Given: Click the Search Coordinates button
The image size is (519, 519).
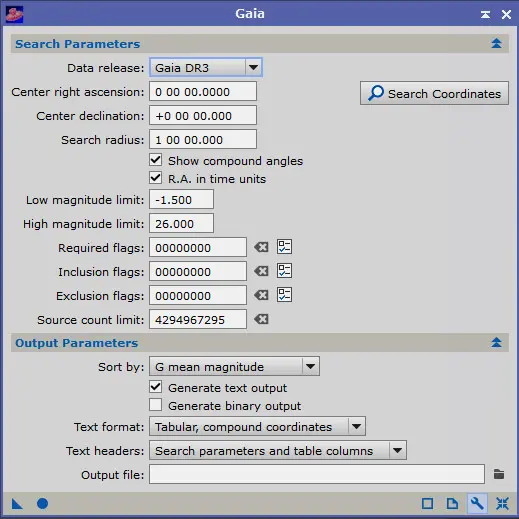Looking at the screenshot, I should click(434, 93).
